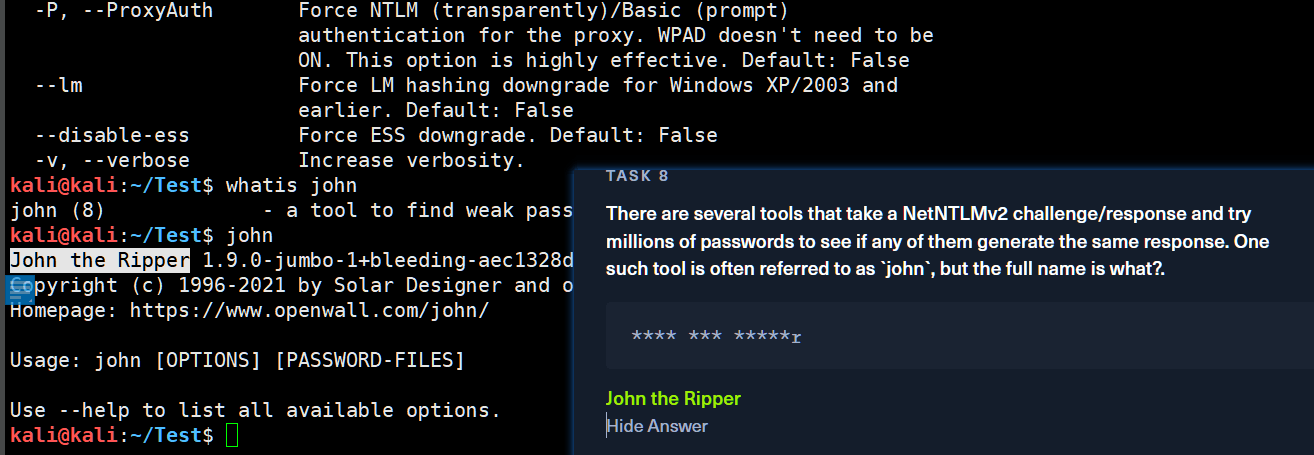Click the Hide Answer link
Viewport: 1314px width, 455px height.
click(x=657, y=426)
